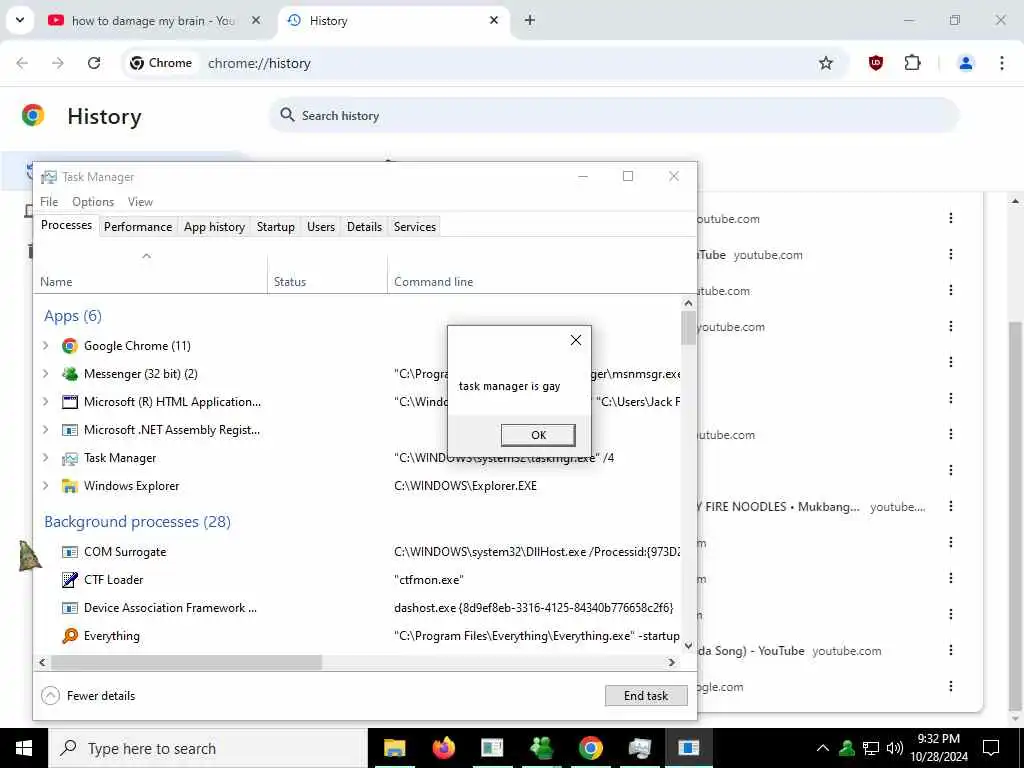
Task: Open network icon in system tray
Action: click(871, 748)
